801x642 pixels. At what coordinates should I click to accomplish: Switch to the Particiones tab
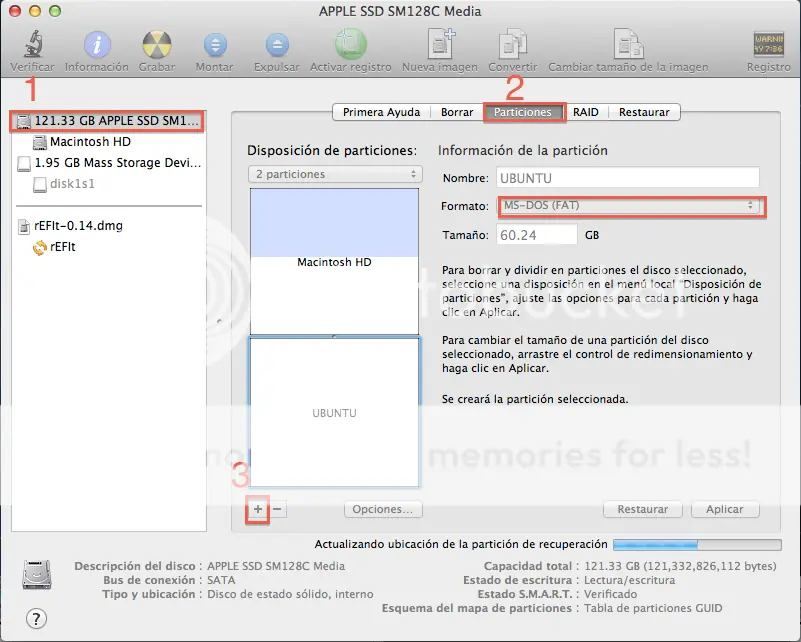(x=523, y=112)
